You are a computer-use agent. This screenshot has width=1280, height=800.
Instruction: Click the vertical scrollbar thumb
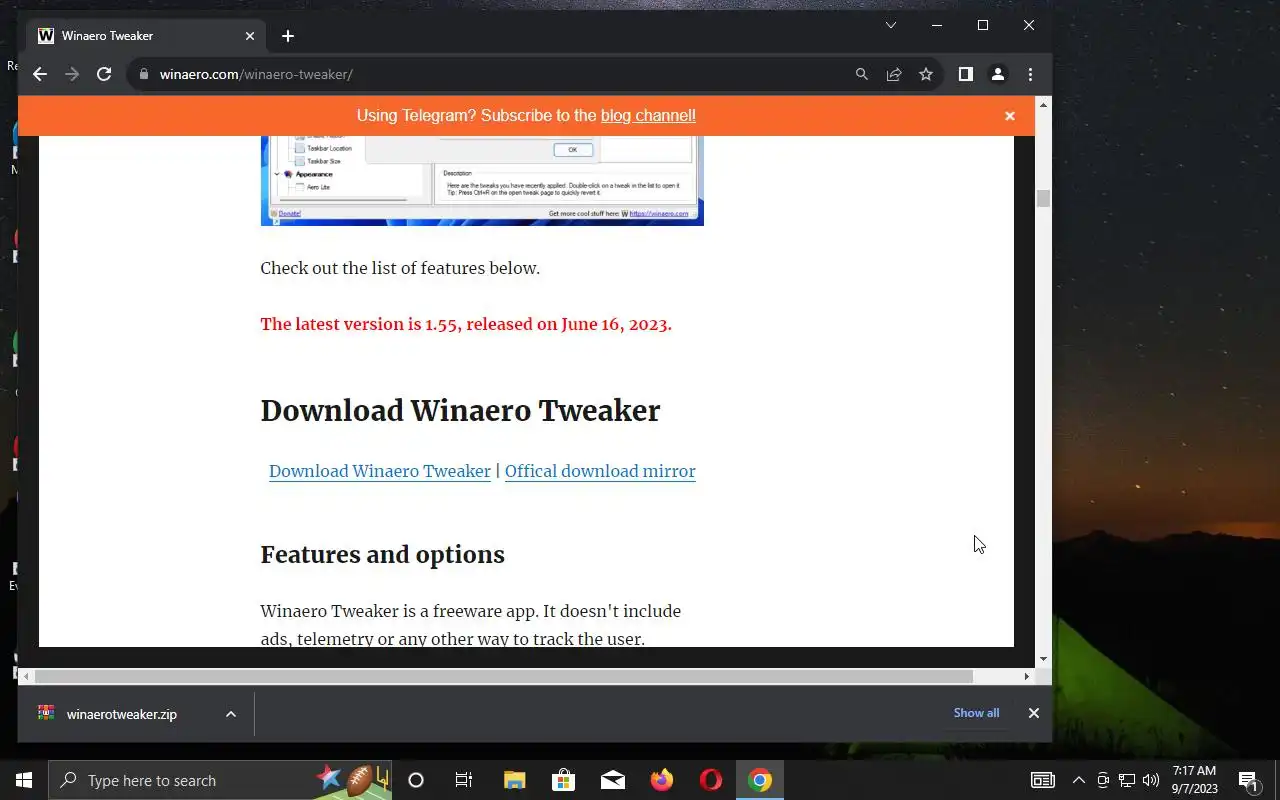(x=1043, y=198)
